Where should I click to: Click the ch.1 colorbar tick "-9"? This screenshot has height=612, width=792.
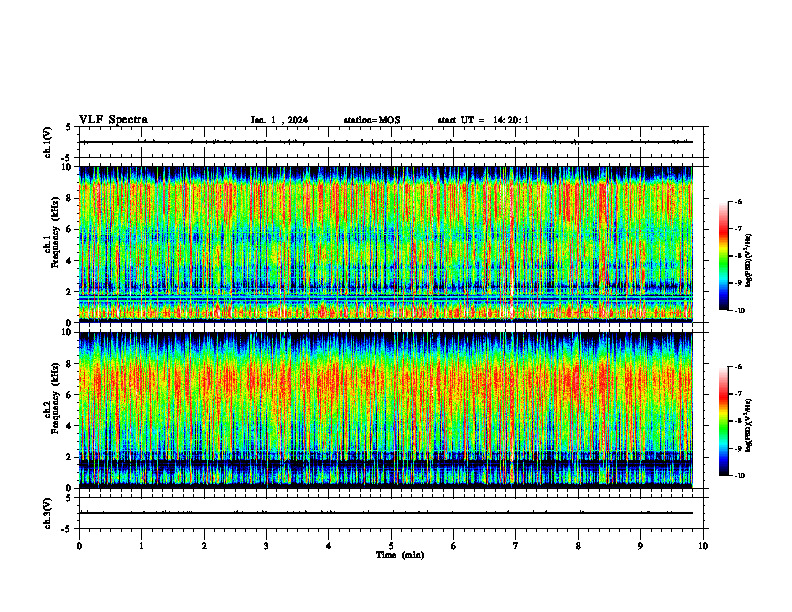(x=738, y=283)
